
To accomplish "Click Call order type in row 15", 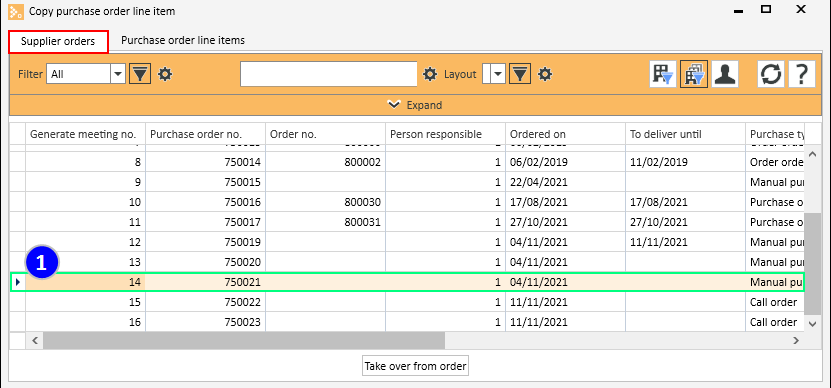I will pos(775,302).
